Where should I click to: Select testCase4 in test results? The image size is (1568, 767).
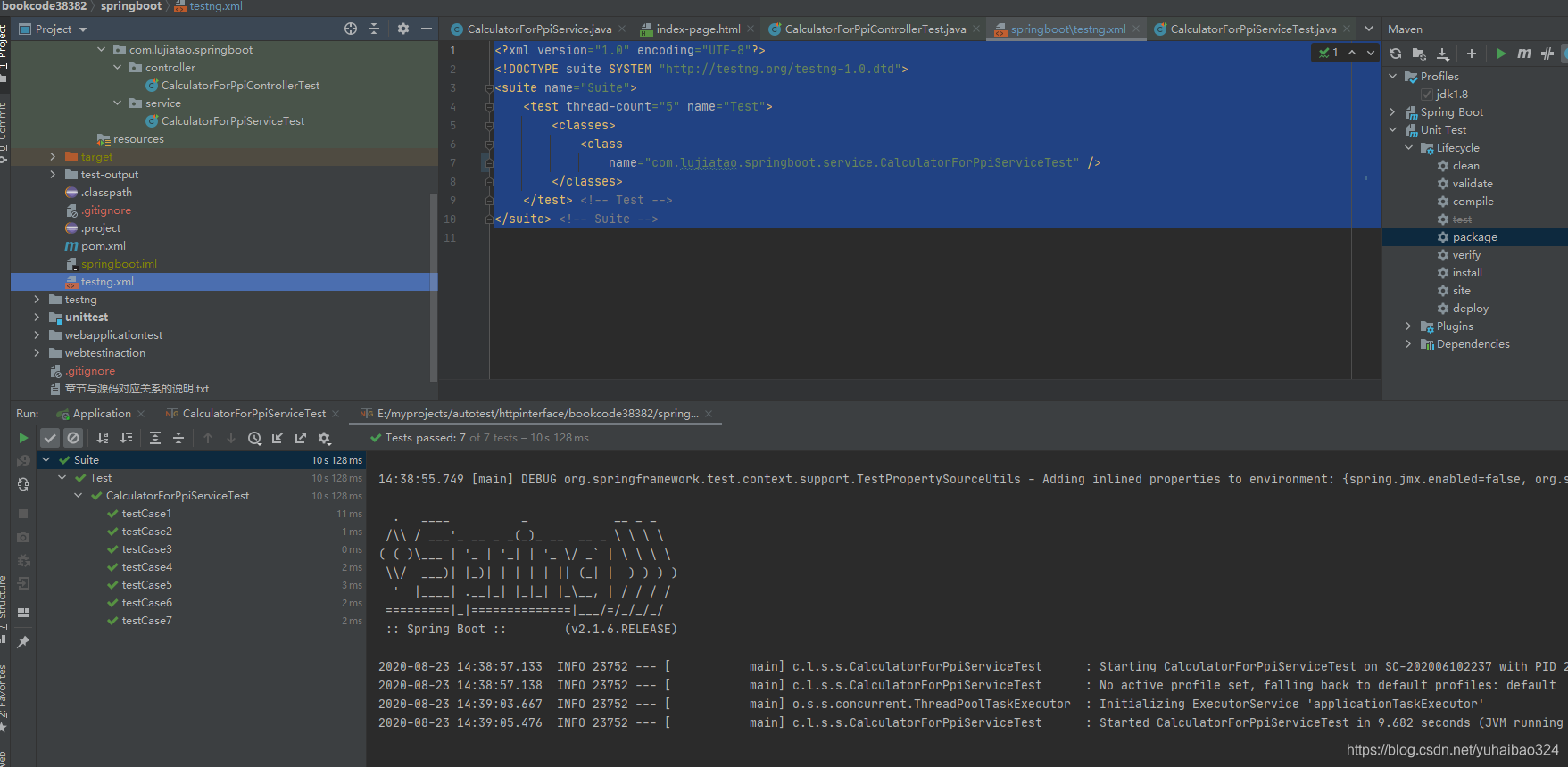coord(146,567)
